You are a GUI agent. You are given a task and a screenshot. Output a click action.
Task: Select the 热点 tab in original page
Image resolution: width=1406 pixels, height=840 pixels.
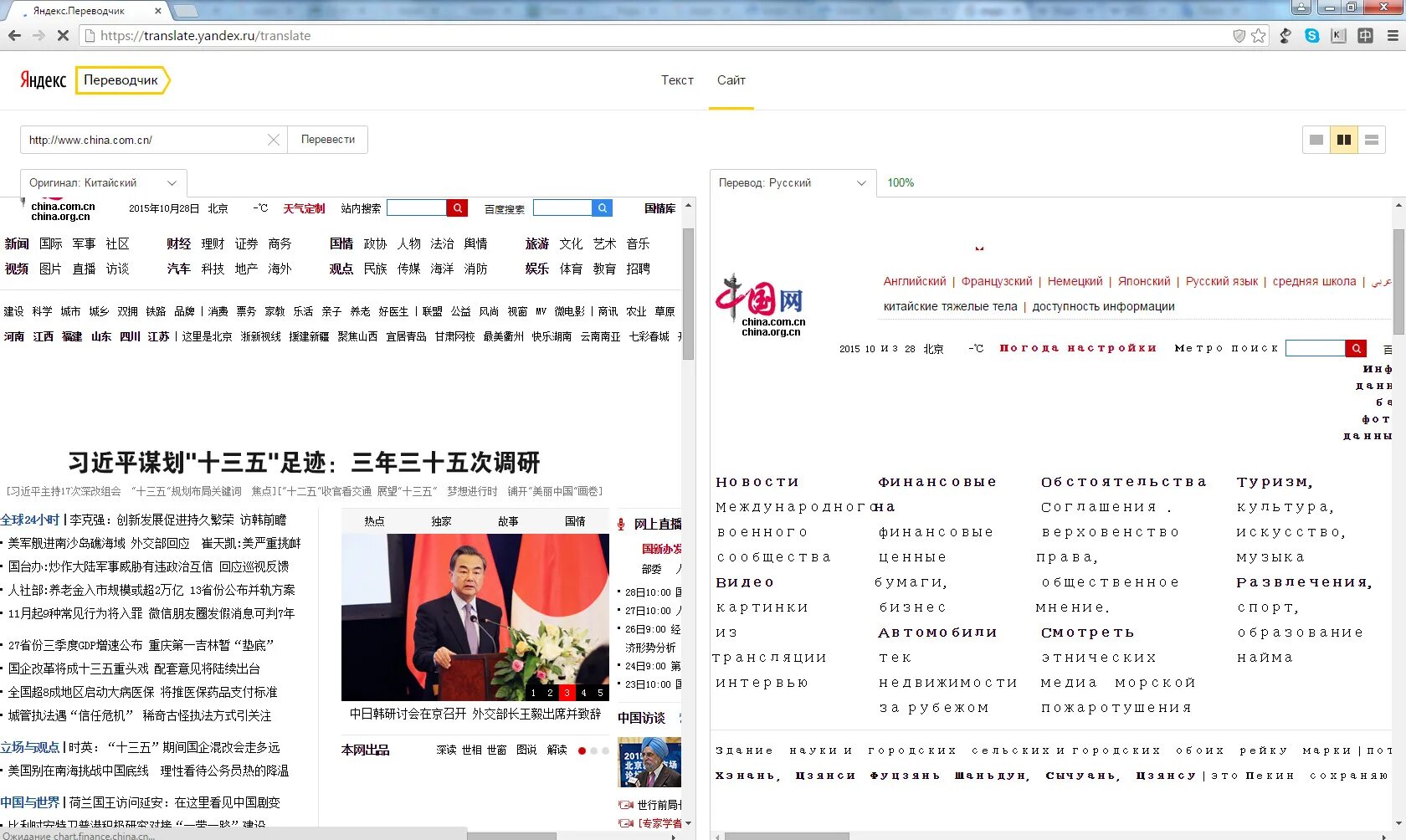click(374, 521)
